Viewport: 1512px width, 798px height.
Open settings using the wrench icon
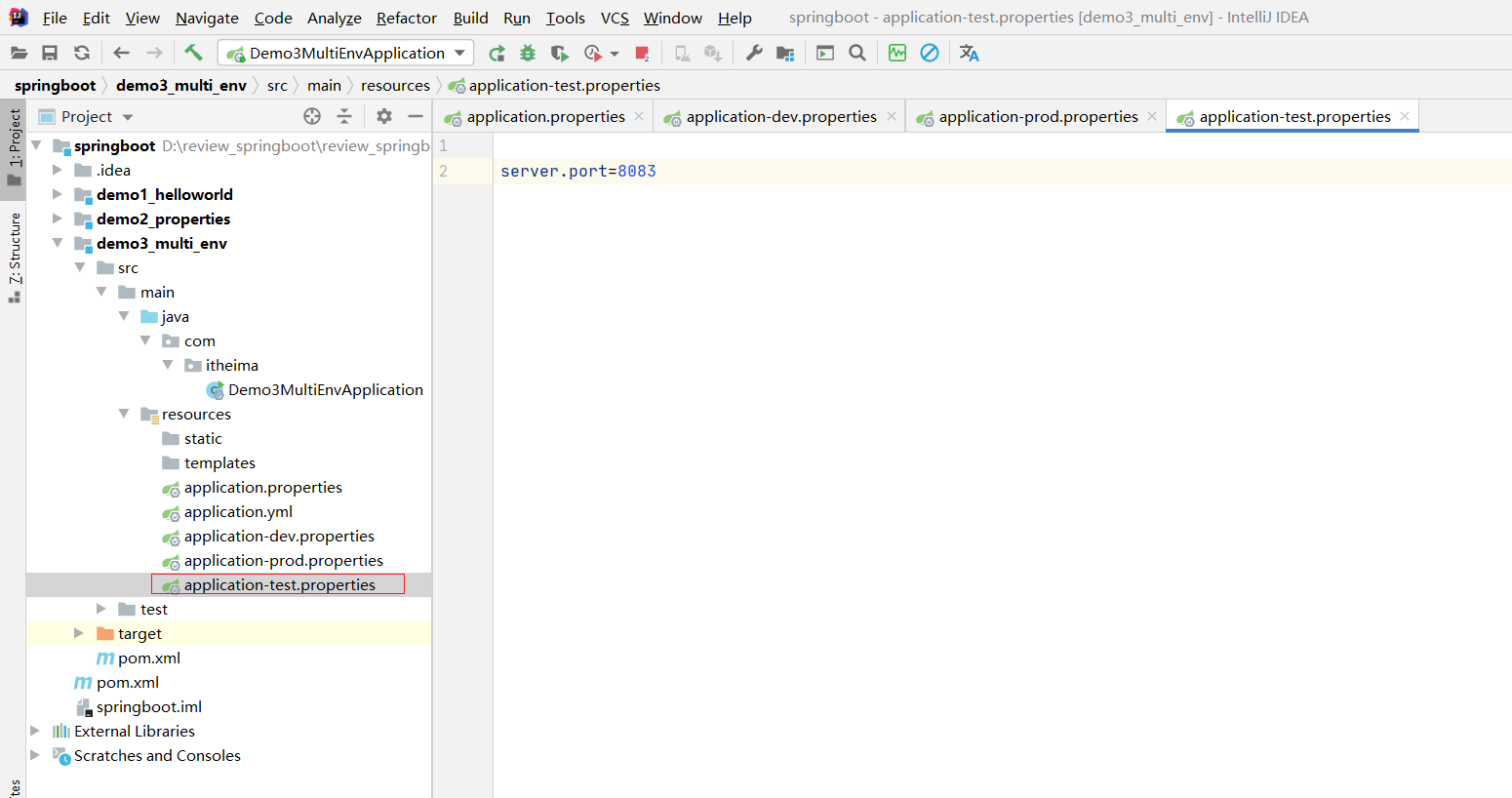click(x=754, y=53)
